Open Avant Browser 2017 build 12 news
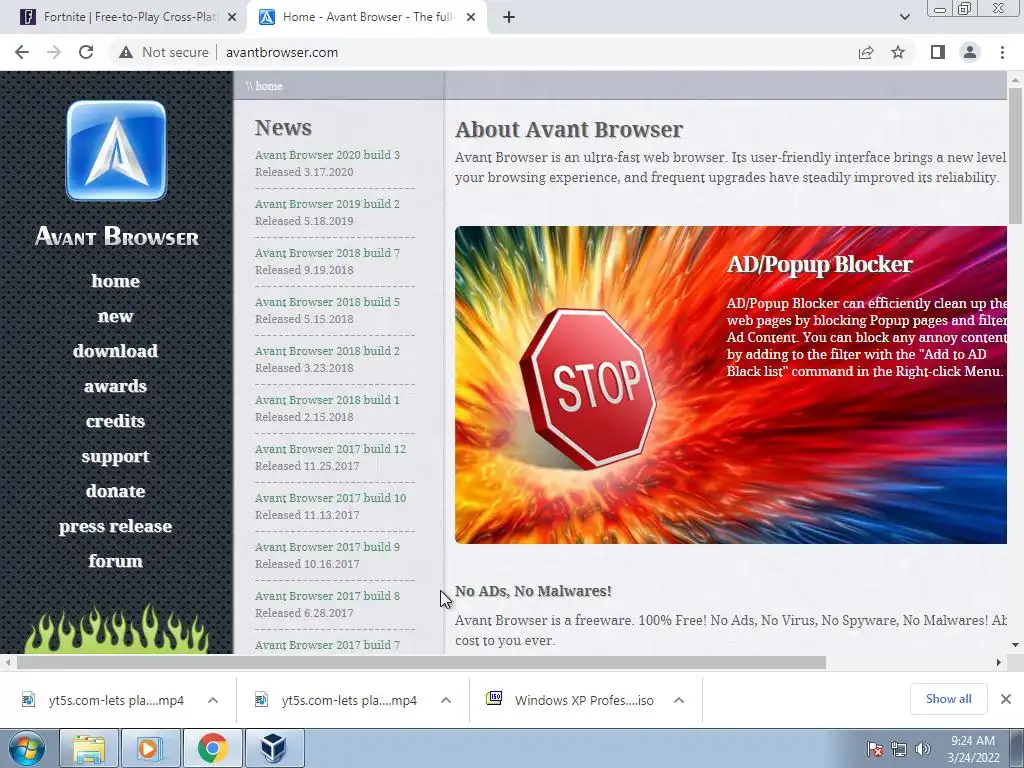Viewport: 1024px width, 768px height. [x=330, y=449]
